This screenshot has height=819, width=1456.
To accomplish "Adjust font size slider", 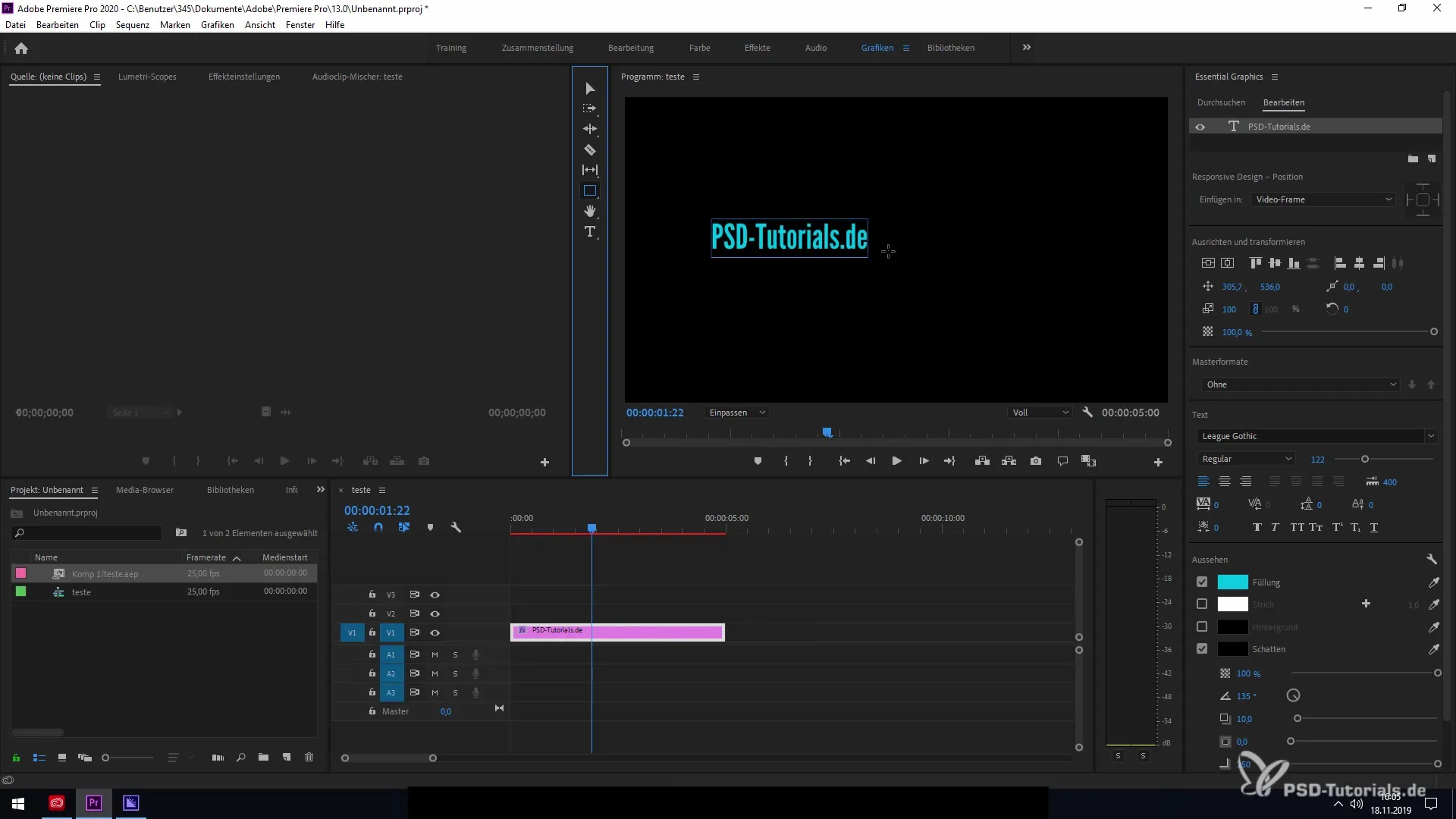I will point(1365,459).
